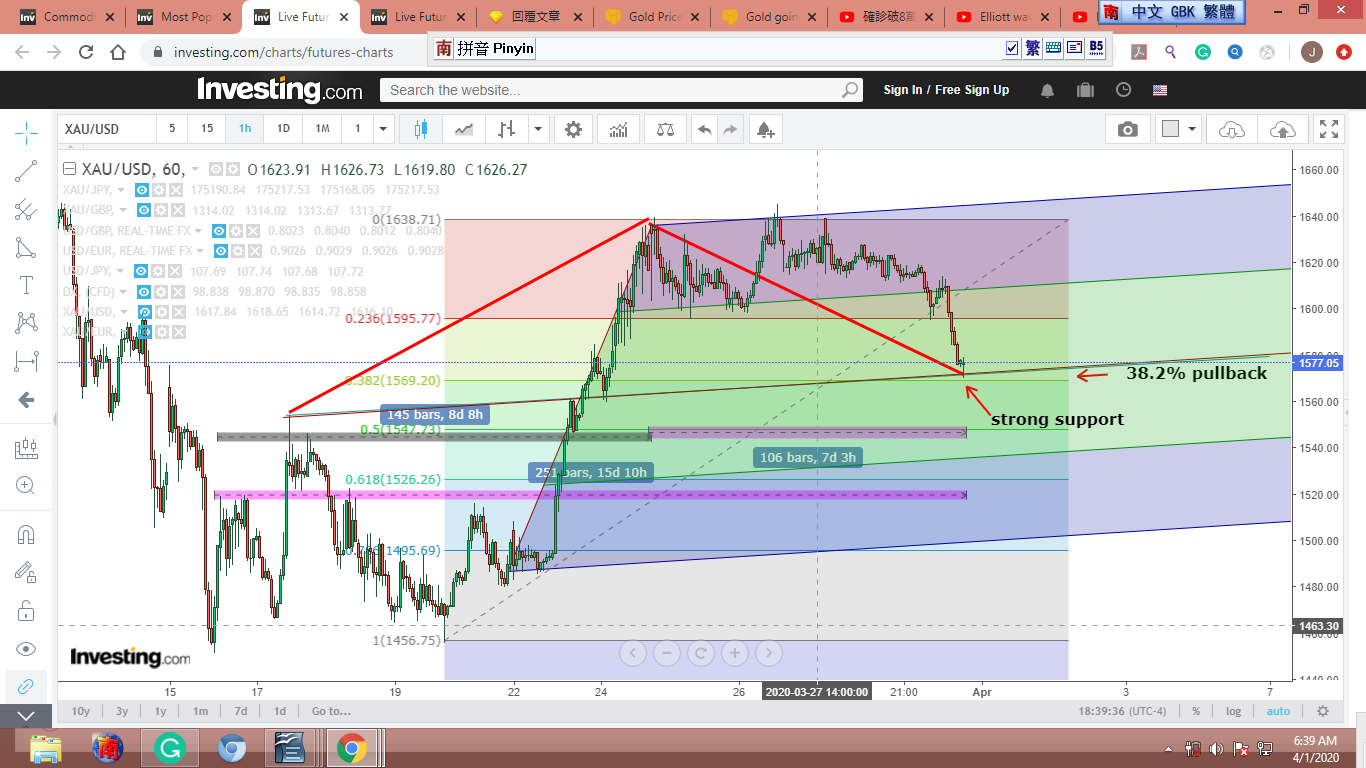
Task: Open the portfolio briefcase icon
Action: pyautogui.click(x=1085, y=90)
